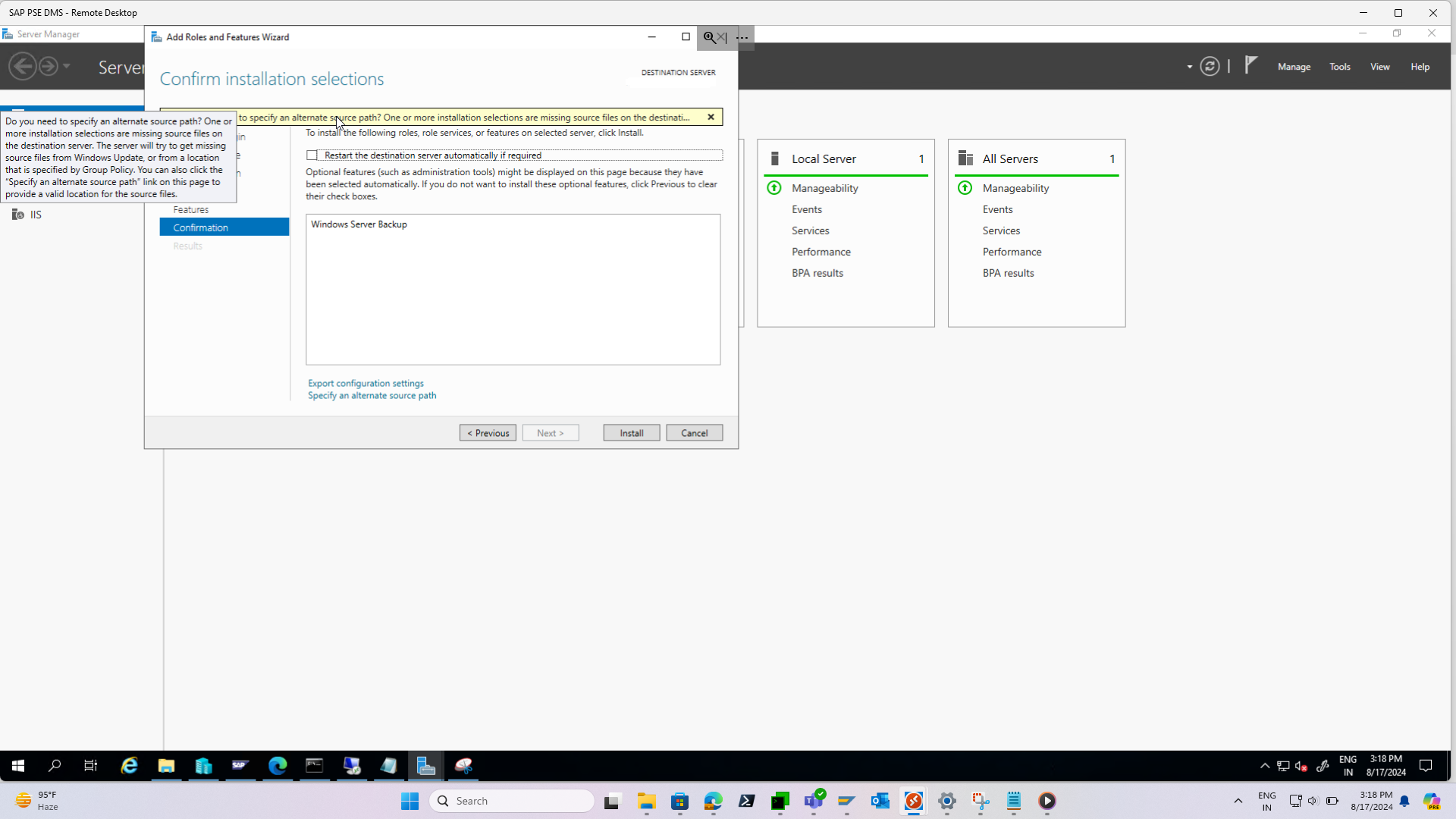Open the servers dropdown beside the refresh icon
Image resolution: width=1456 pixels, height=819 pixels.
pos(1188,67)
